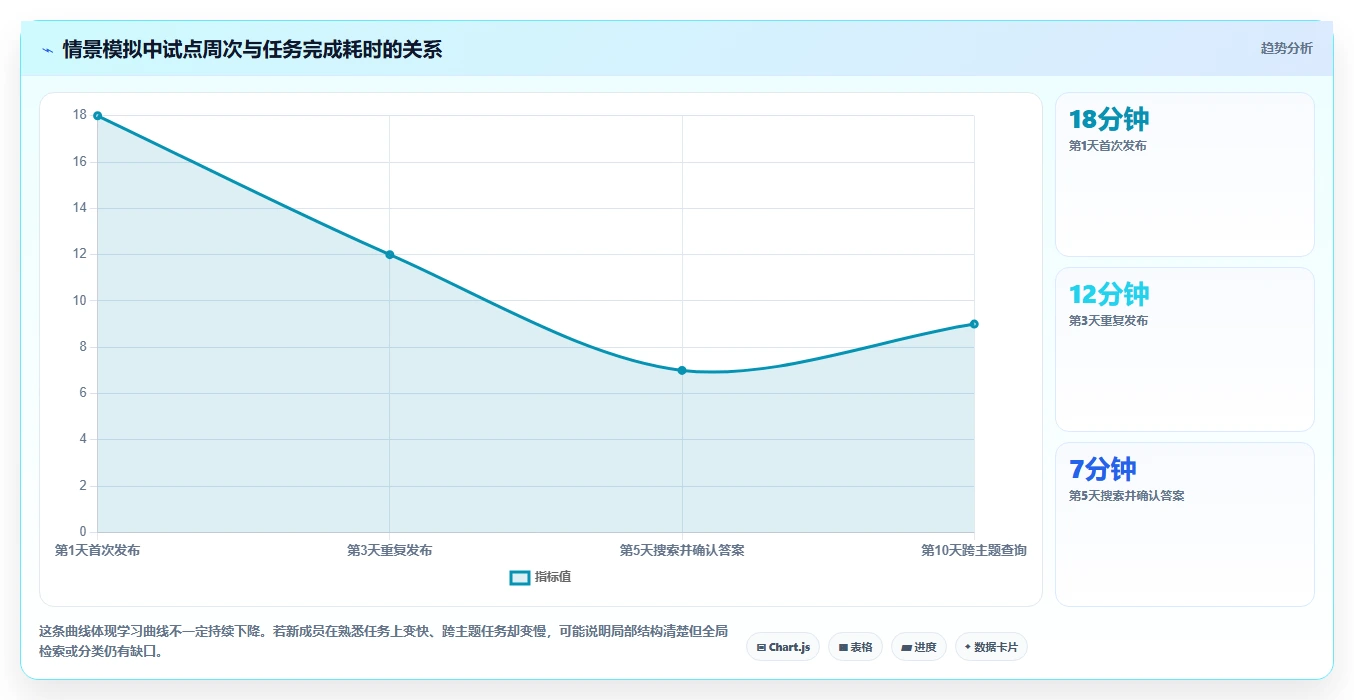The height and width of the screenshot is (700, 1354).
Task: Click the data point at 第5天搜索并确认答案
Action: click(682, 370)
